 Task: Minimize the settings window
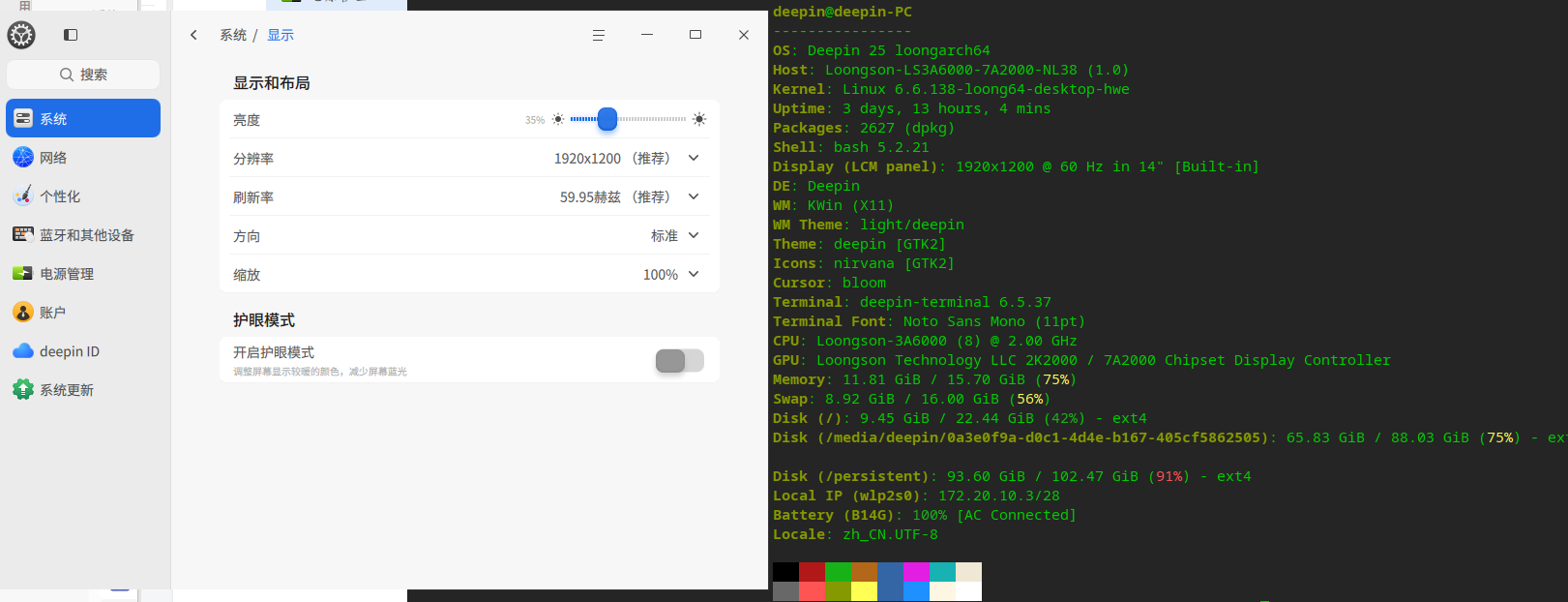click(647, 35)
